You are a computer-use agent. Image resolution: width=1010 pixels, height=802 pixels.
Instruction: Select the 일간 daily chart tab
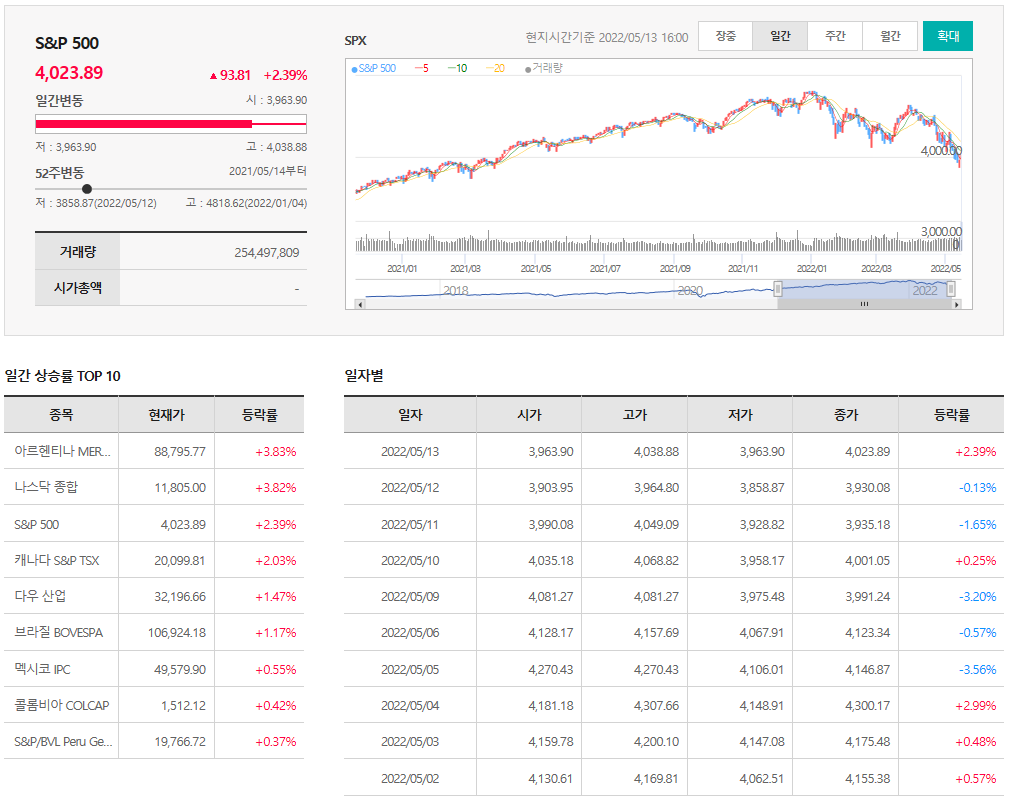(780, 36)
